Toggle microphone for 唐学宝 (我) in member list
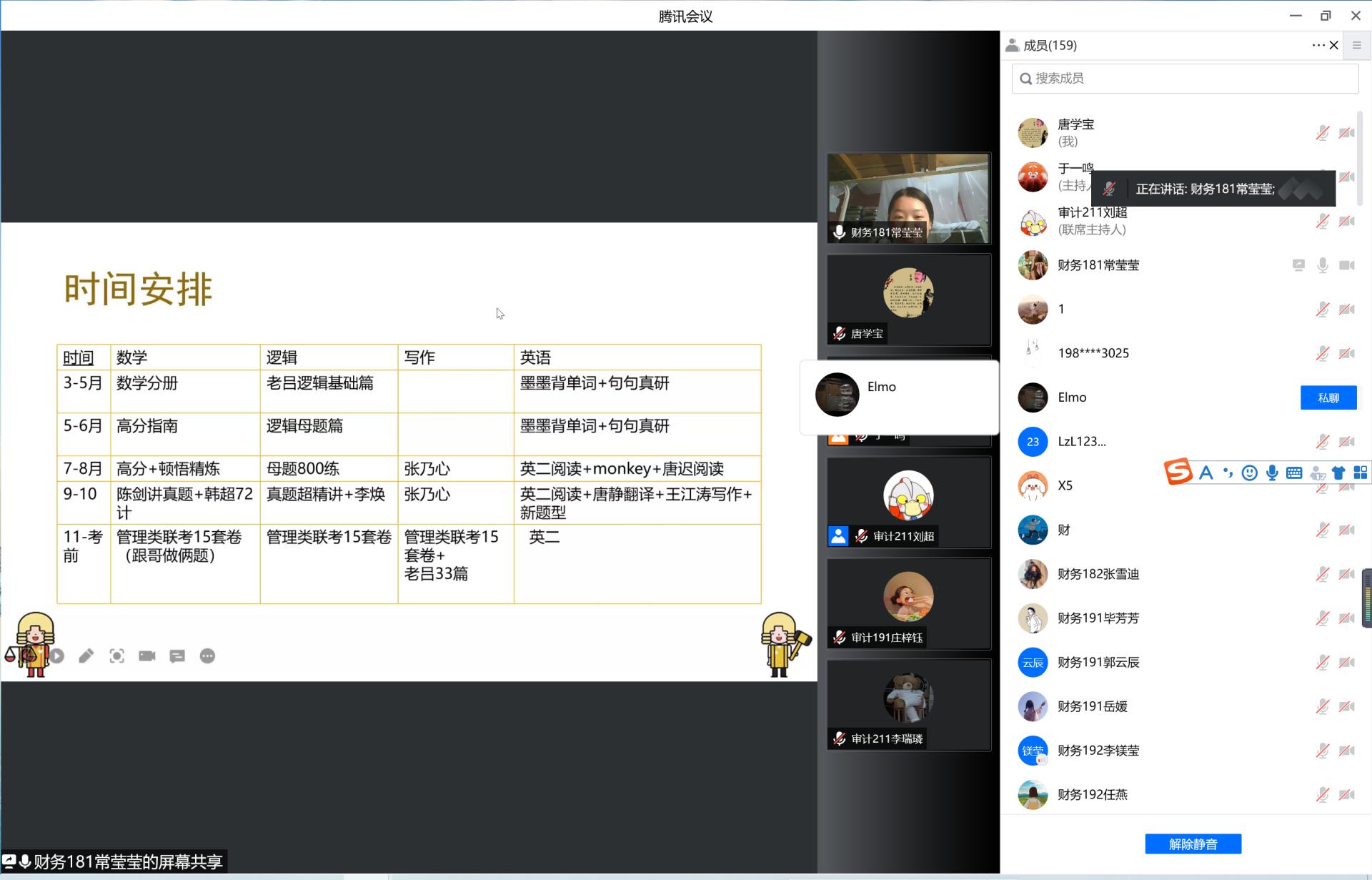Screen dimensions: 1372x880 (1323, 133)
